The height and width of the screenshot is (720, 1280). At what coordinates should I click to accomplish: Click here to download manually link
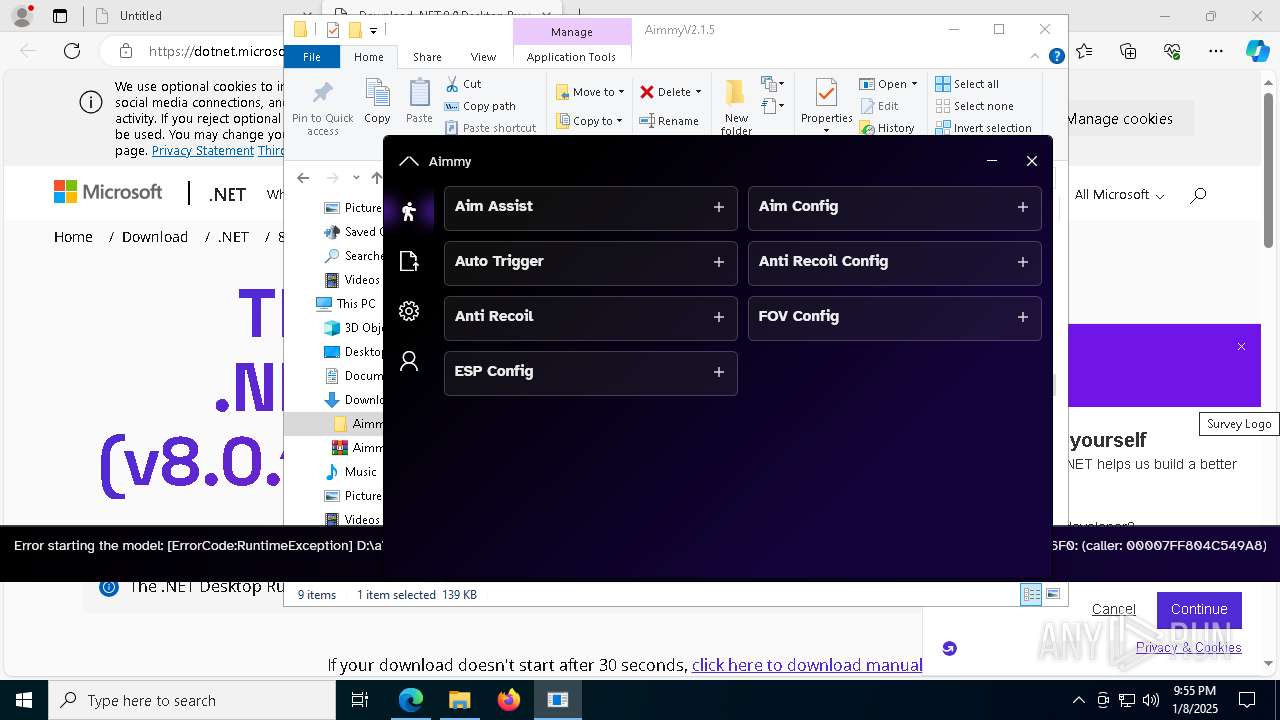coord(807,665)
